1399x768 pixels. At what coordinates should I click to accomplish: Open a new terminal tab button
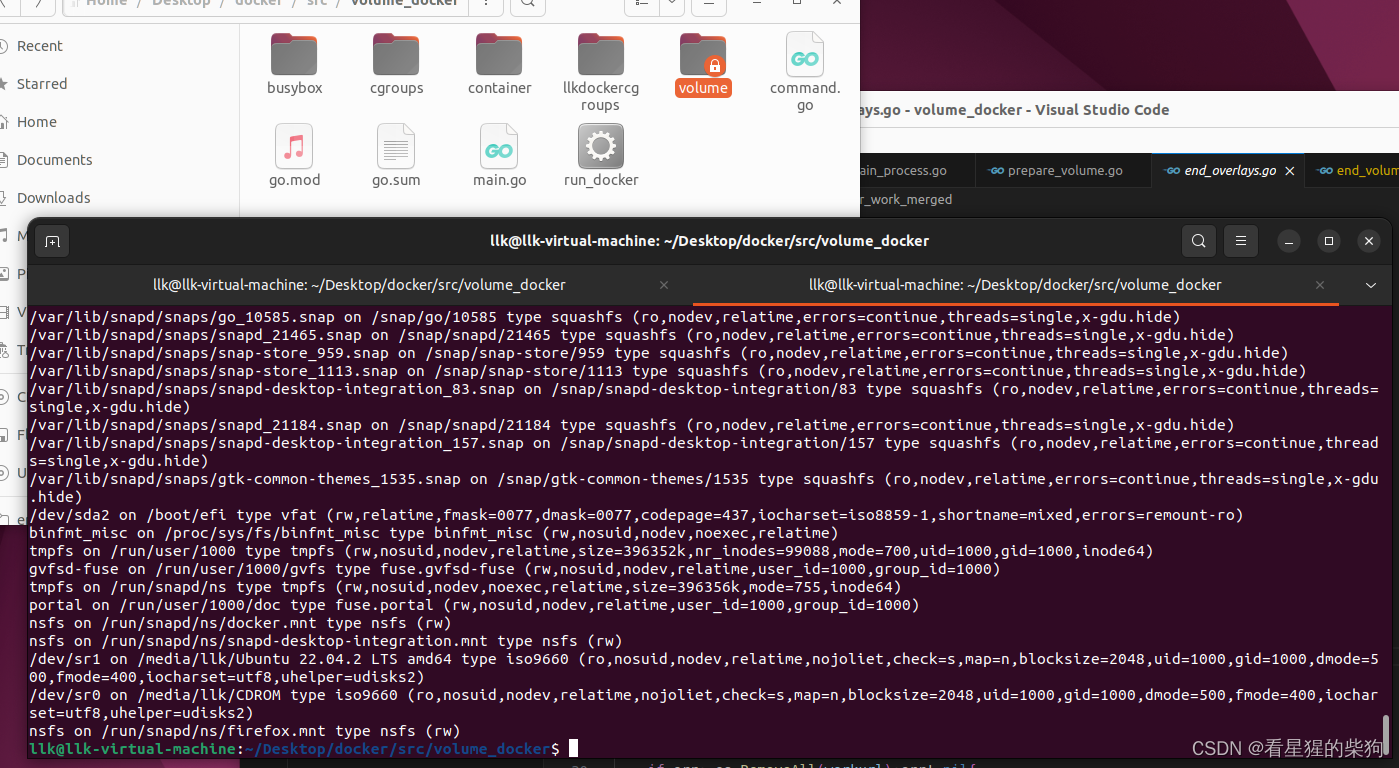point(52,241)
